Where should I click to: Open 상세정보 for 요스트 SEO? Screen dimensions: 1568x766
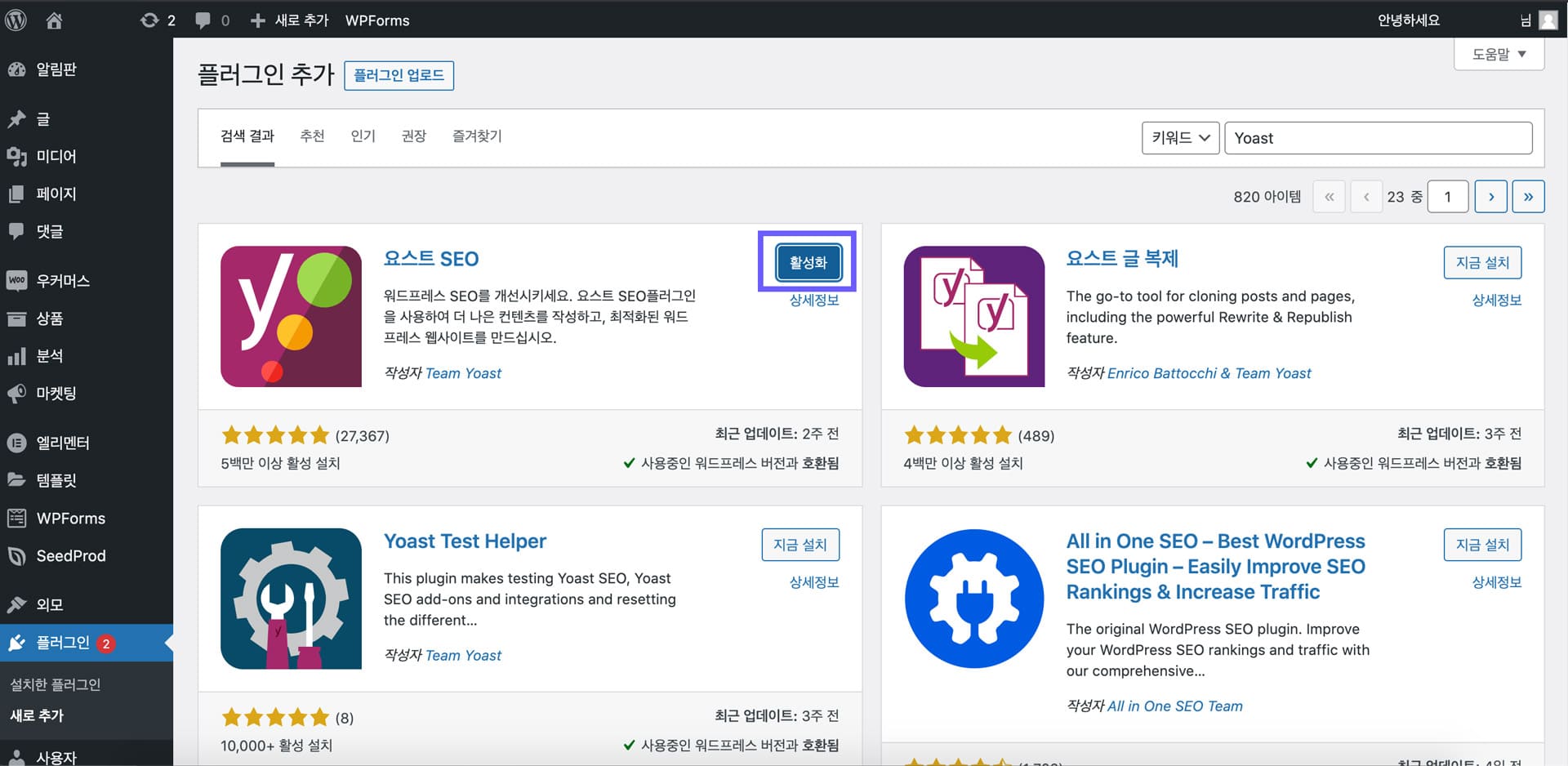[x=814, y=301]
